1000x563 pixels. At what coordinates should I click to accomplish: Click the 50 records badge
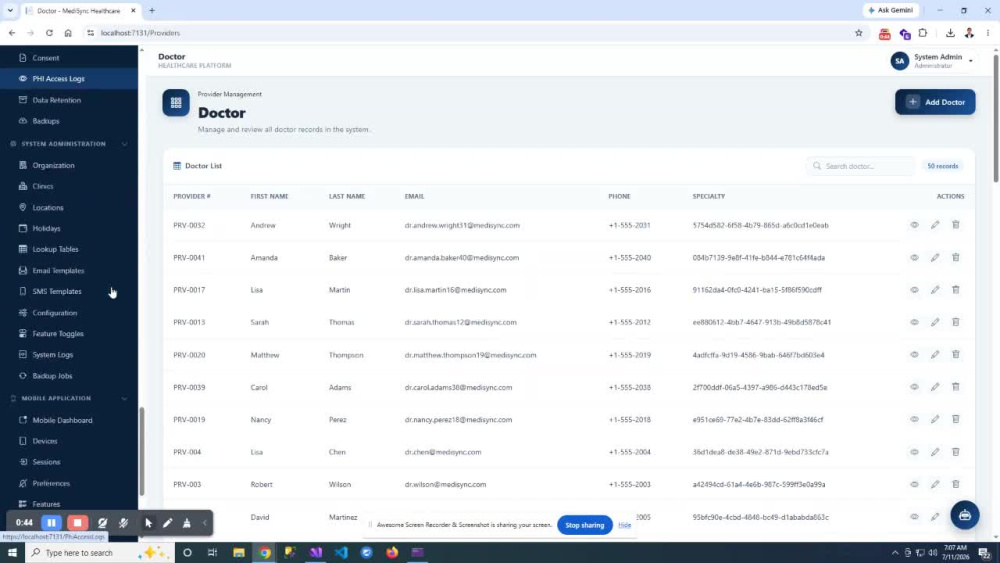click(x=943, y=166)
